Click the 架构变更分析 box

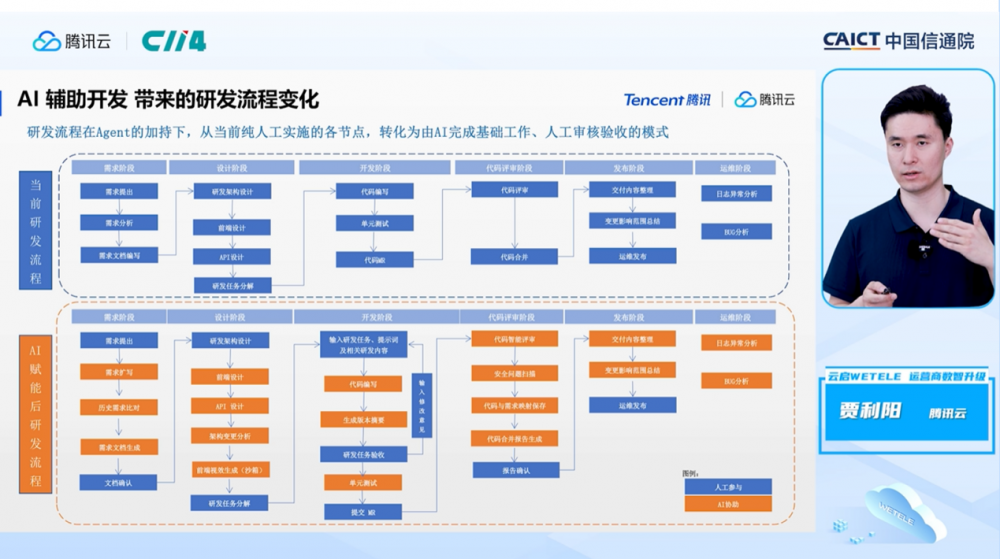point(231,436)
